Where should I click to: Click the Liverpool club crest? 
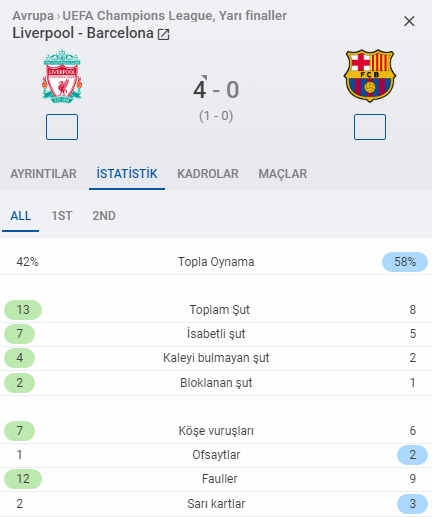point(62,76)
